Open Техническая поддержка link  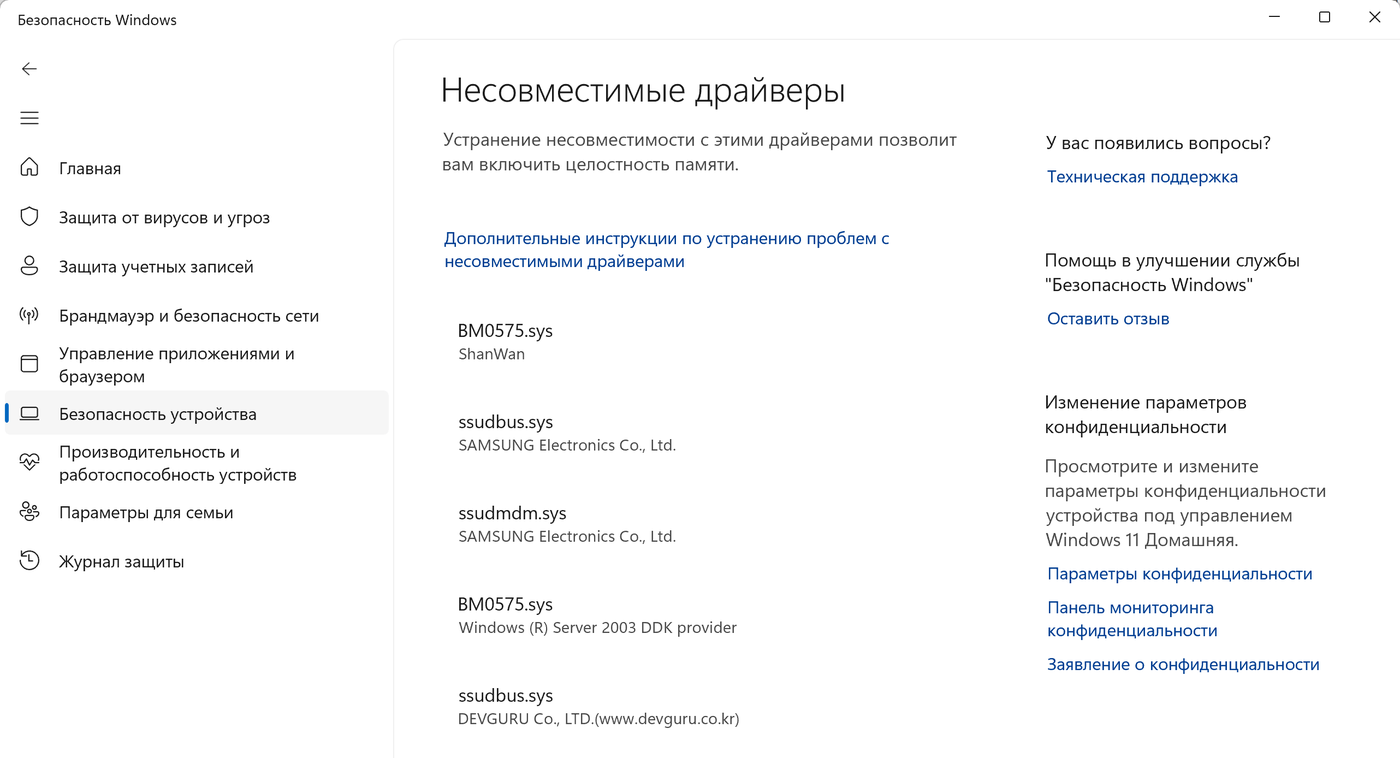1142,177
